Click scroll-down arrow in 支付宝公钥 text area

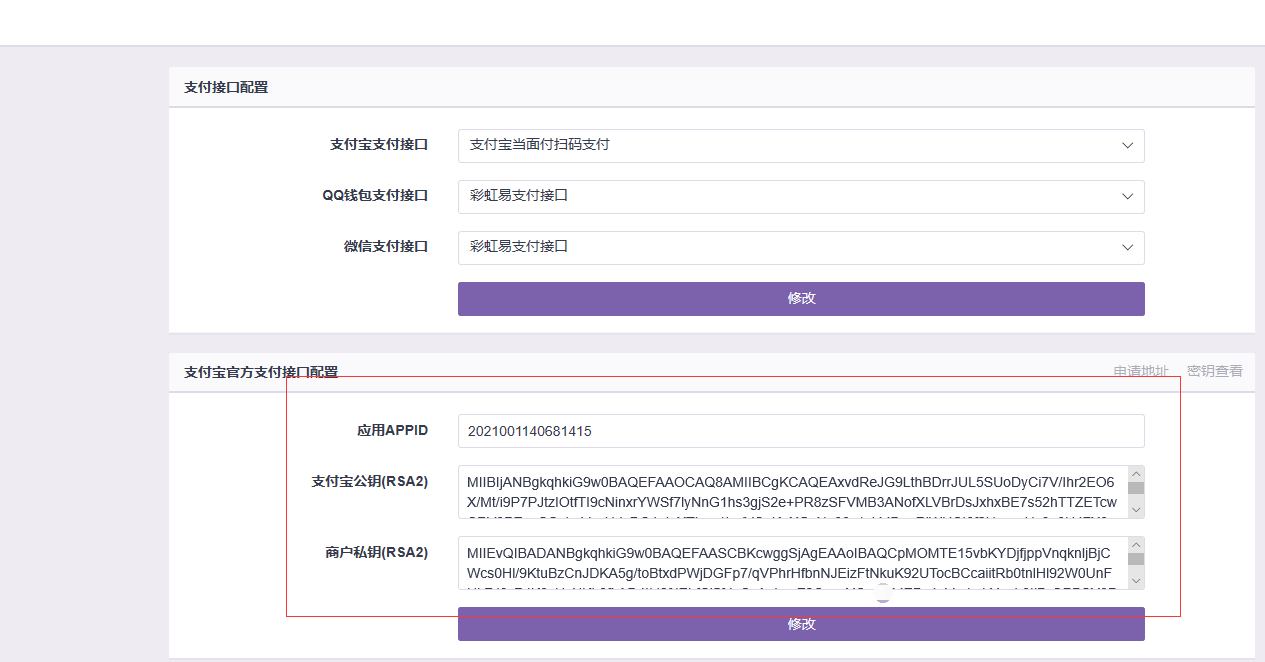coord(1135,510)
